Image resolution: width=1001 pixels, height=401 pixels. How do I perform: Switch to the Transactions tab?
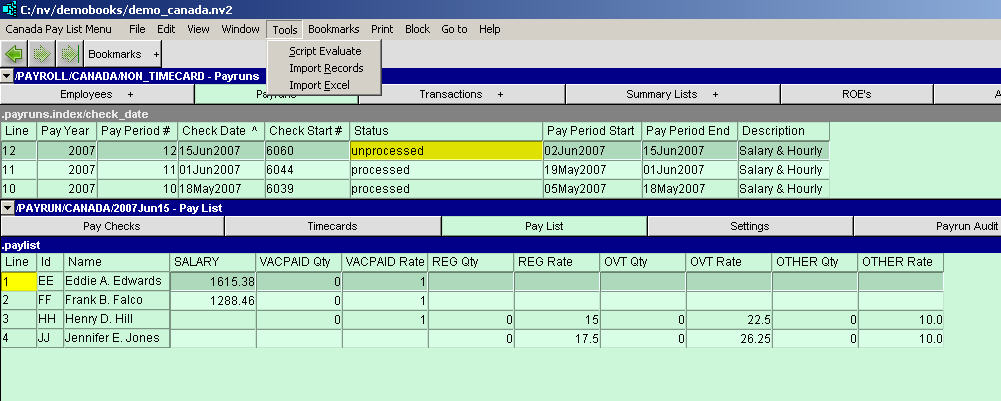click(x=461, y=94)
